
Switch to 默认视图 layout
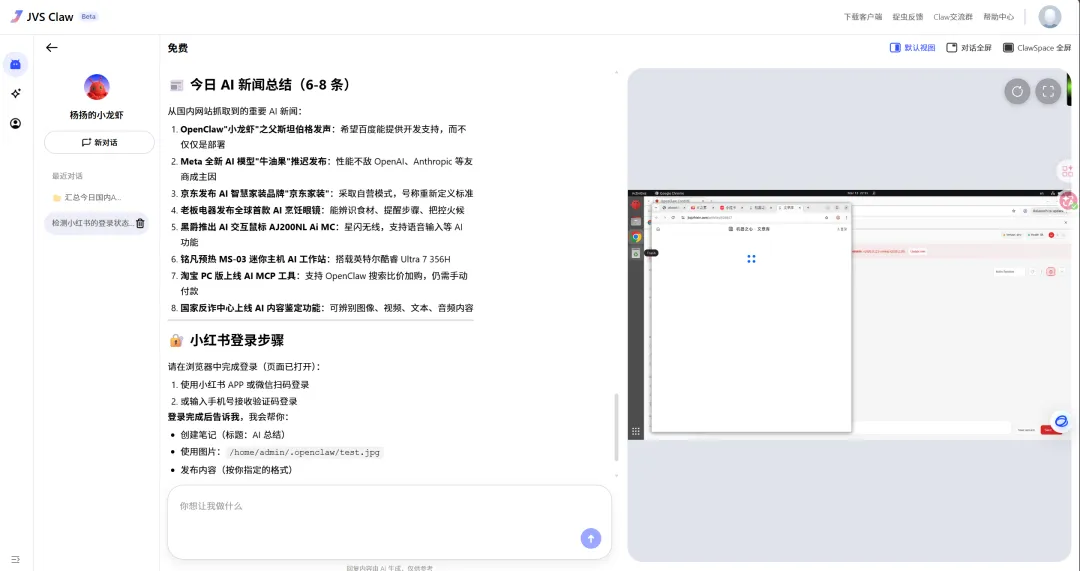coord(913,48)
